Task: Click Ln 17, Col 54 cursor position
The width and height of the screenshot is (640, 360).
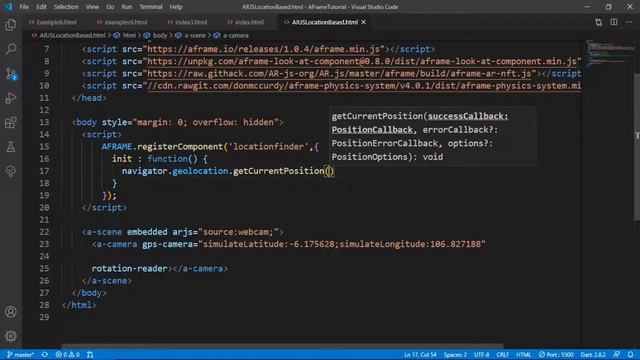Action: (420, 355)
